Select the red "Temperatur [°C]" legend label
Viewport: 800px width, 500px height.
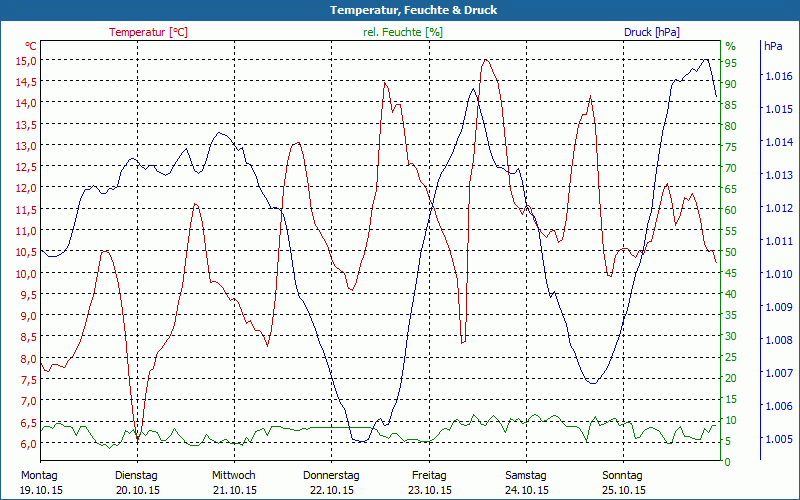tap(148, 32)
